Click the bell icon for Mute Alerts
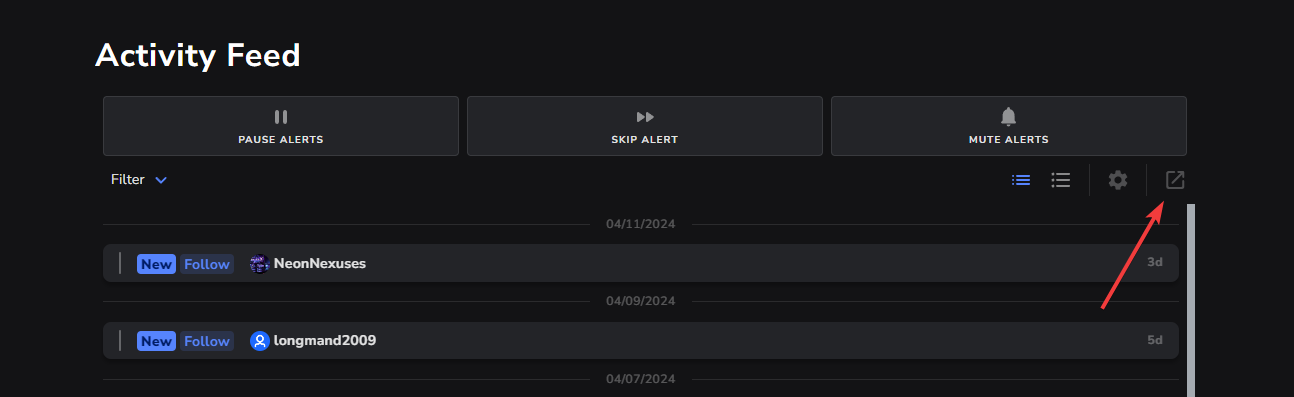Image resolution: width=1294 pixels, height=397 pixels. [x=1008, y=117]
